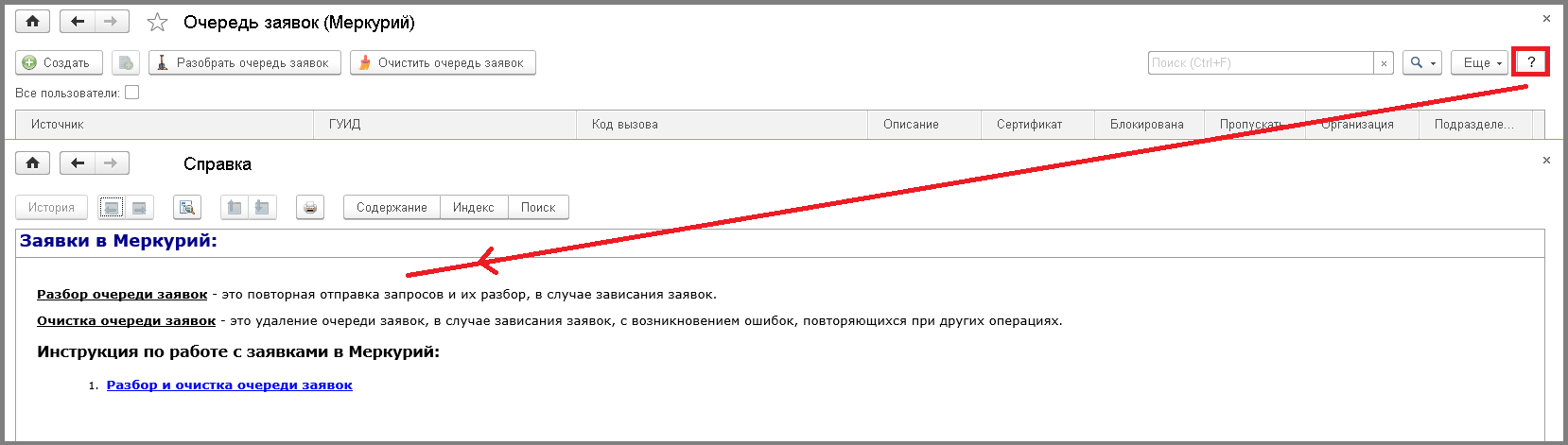Switch to the Индекс tab
Image resolution: width=1568 pixels, height=445 pixels.
[474, 207]
